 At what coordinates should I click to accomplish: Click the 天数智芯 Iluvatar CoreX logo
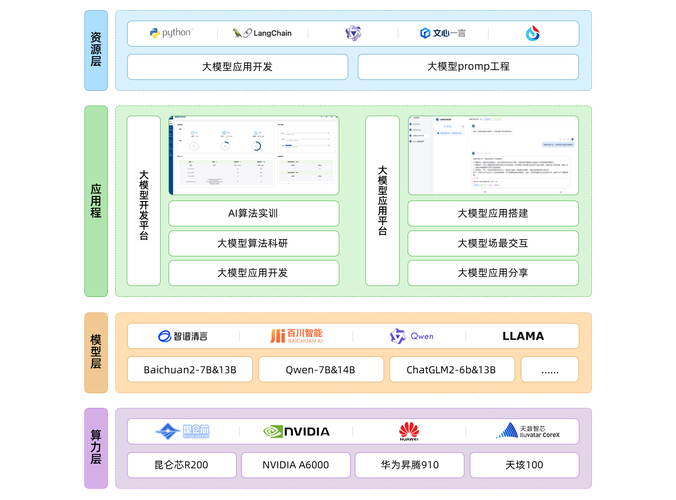coord(528,431)
